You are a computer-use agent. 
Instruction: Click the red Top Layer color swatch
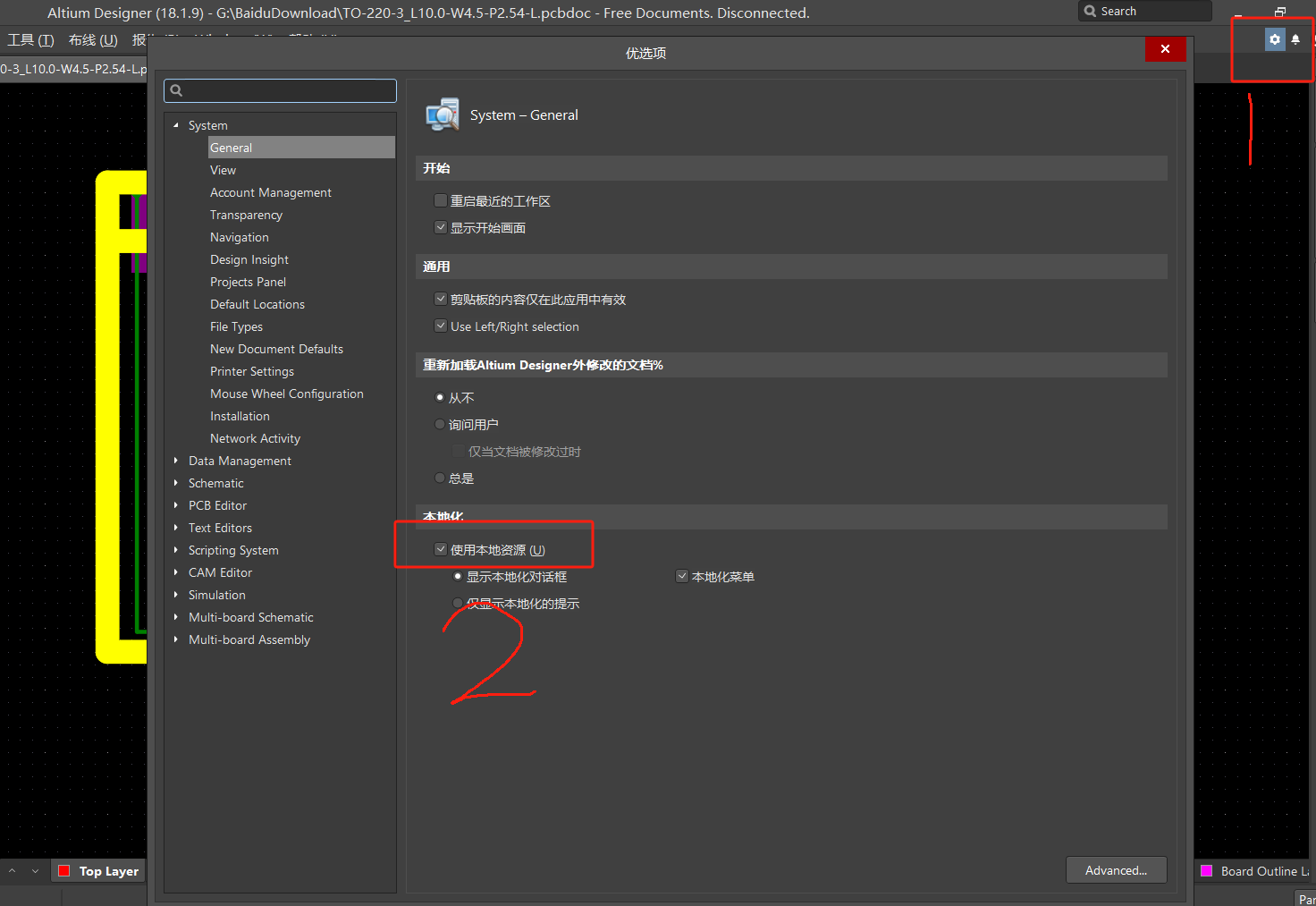64,871
